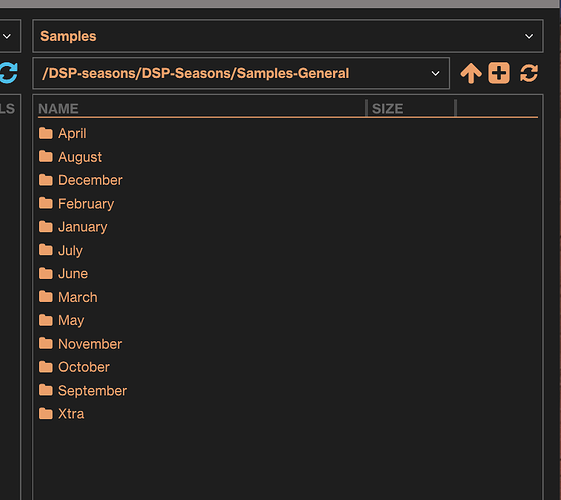
Task: Click the orange up-arrow parent folder icon
Action: (471, 73)
